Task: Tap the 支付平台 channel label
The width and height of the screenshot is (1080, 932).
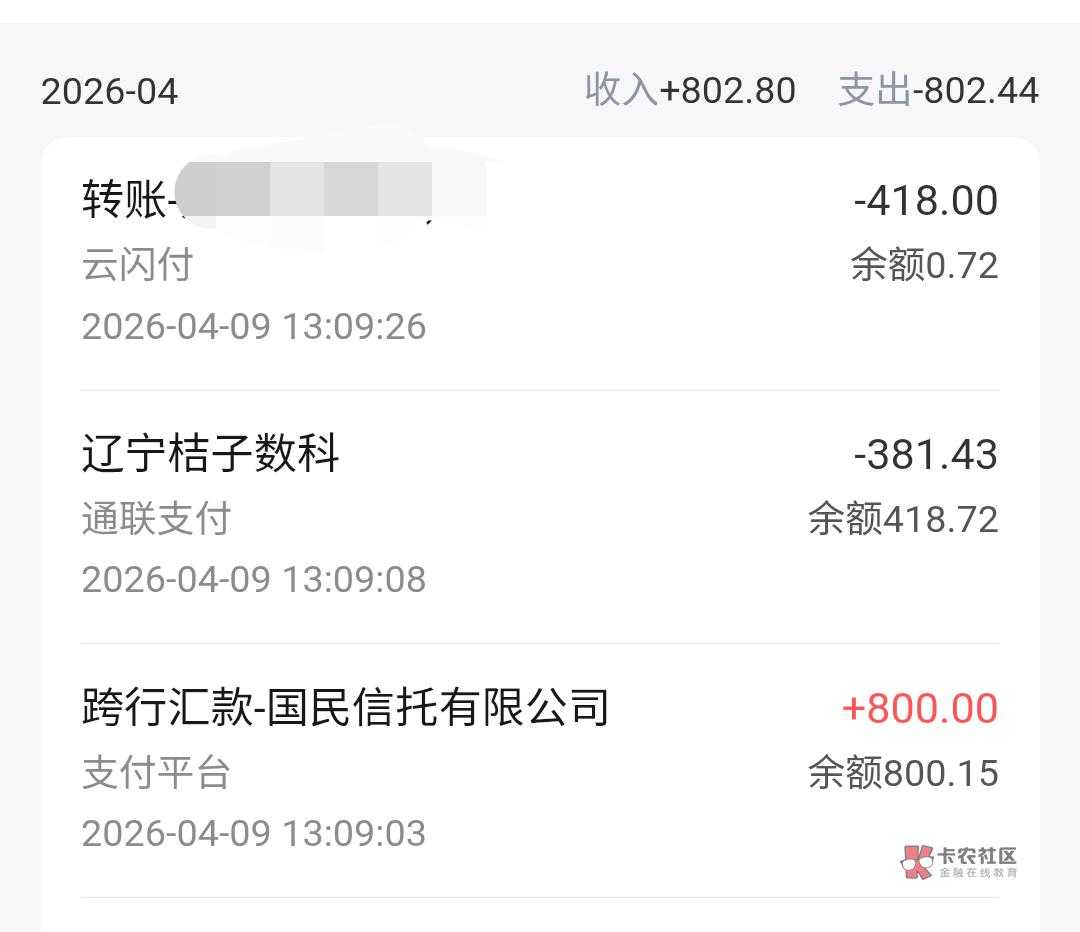Action: [156, 773]
